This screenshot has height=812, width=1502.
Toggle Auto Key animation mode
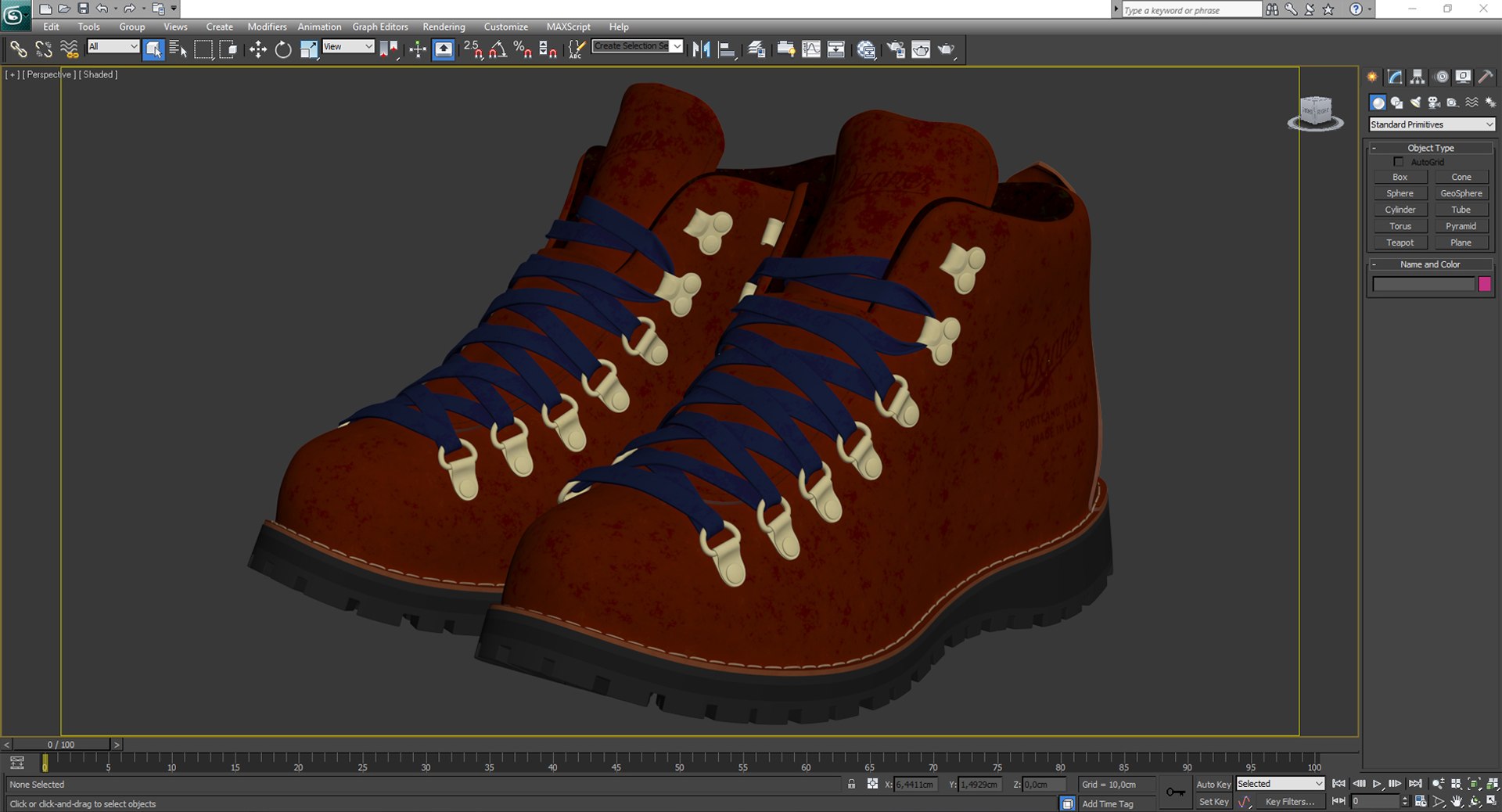coord(1213,784)
